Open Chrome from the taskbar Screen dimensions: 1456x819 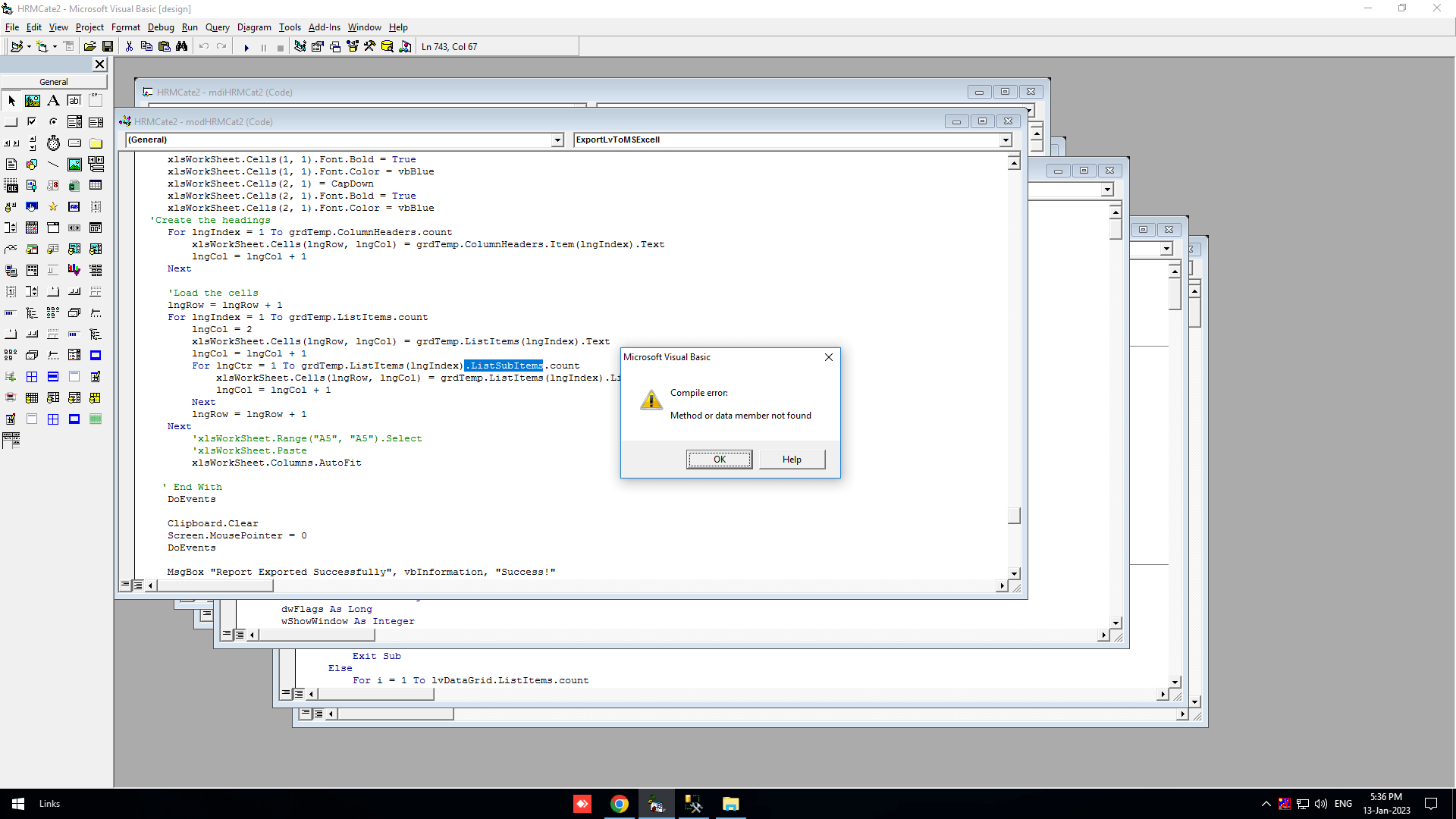coord(620,804)
